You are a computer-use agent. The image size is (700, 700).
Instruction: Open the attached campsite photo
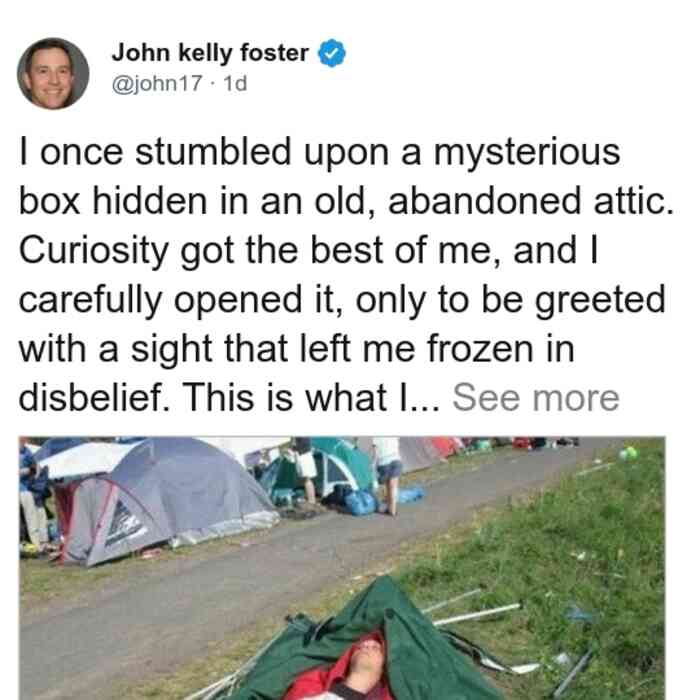(342, 568)
